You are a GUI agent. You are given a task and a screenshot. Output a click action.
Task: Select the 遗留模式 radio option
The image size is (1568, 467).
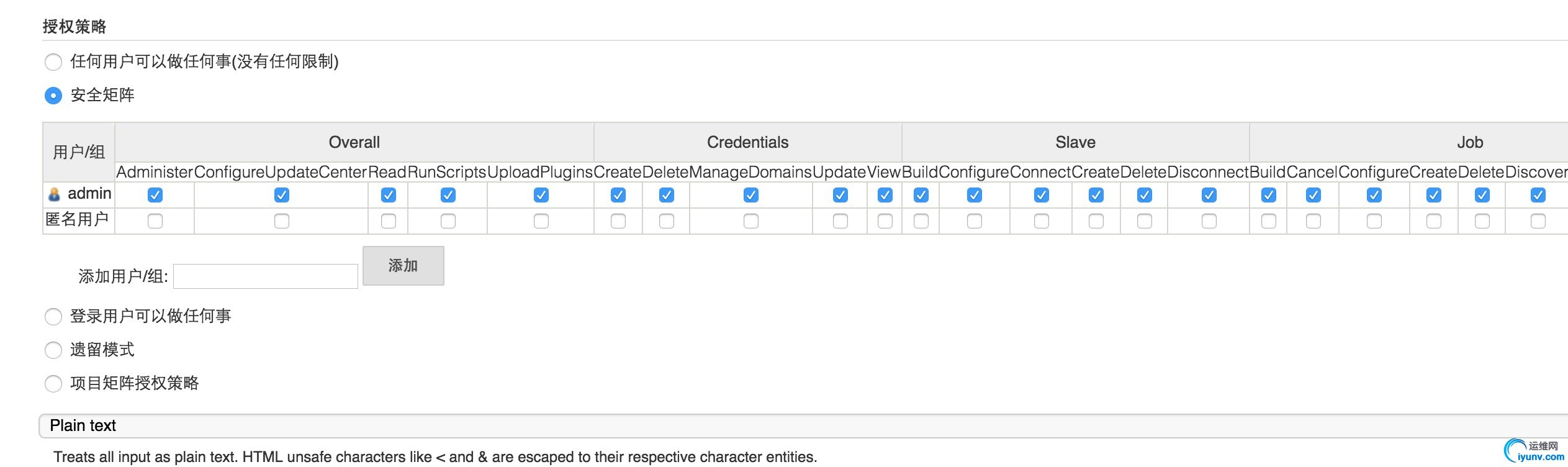tap(53, 350)
